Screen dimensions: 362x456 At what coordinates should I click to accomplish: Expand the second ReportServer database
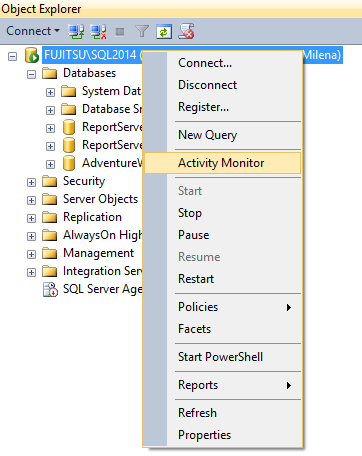tap(50, 146)
